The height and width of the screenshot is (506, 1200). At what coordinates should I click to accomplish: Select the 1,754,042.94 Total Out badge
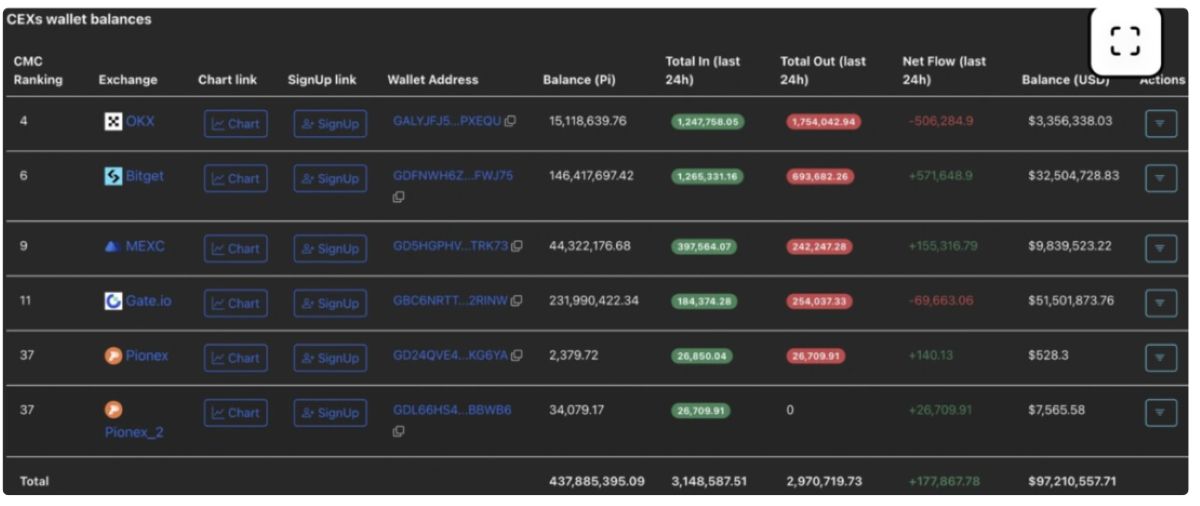[x=823, y=122]
